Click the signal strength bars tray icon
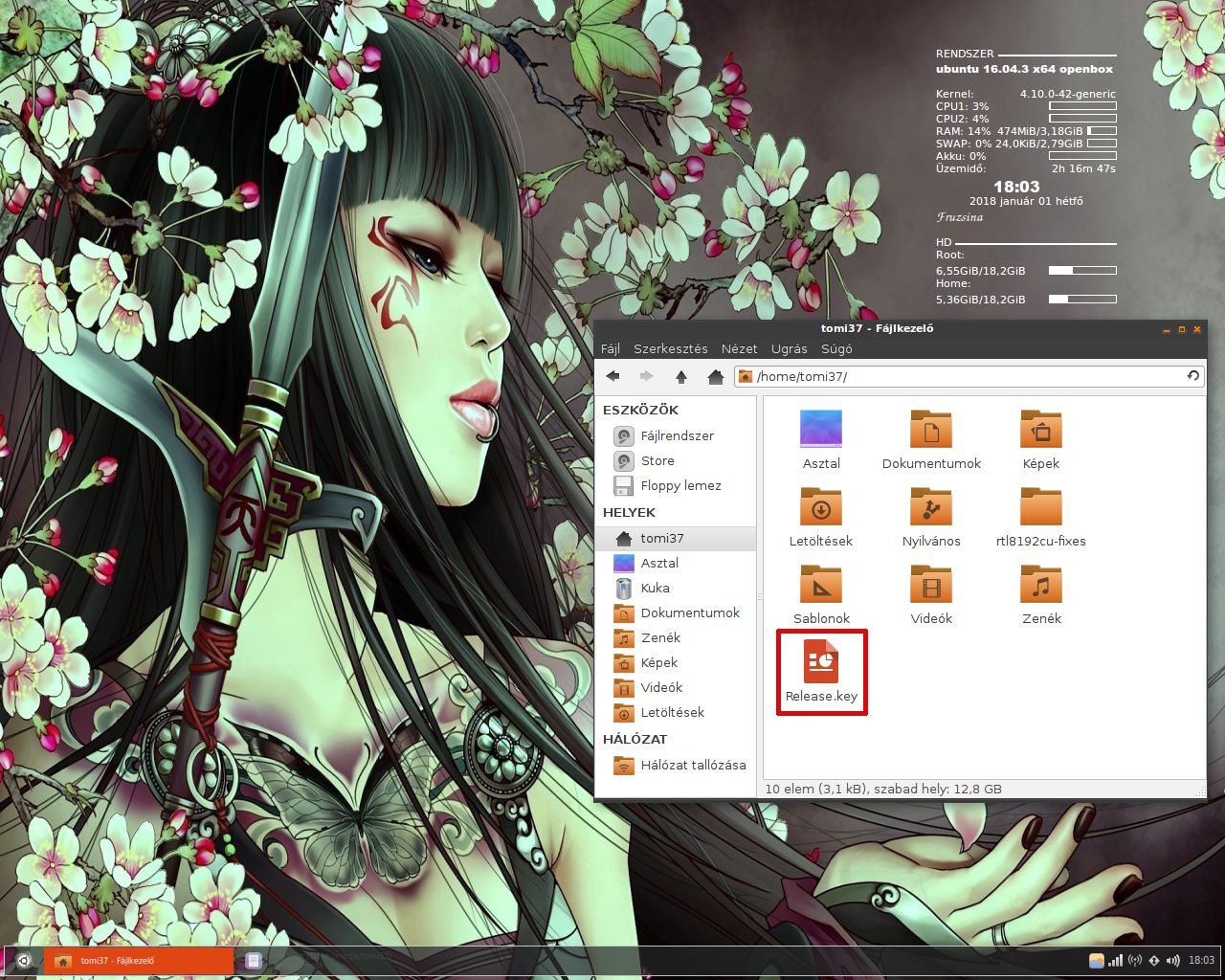This screenshot has width=1225, height=980. [1116, 961]
